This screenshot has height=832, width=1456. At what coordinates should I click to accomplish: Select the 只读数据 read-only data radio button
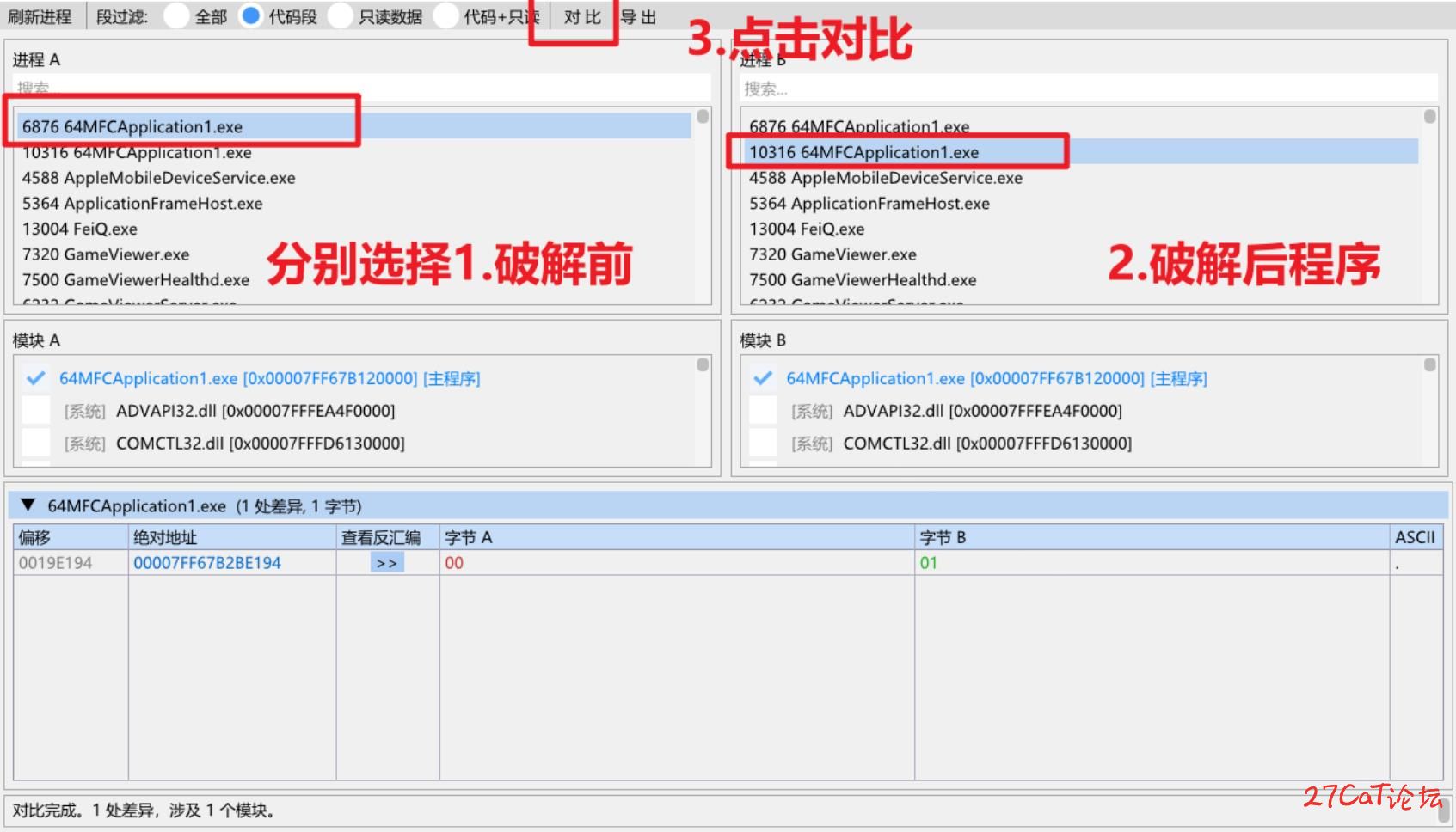click(x=341, y=16)
